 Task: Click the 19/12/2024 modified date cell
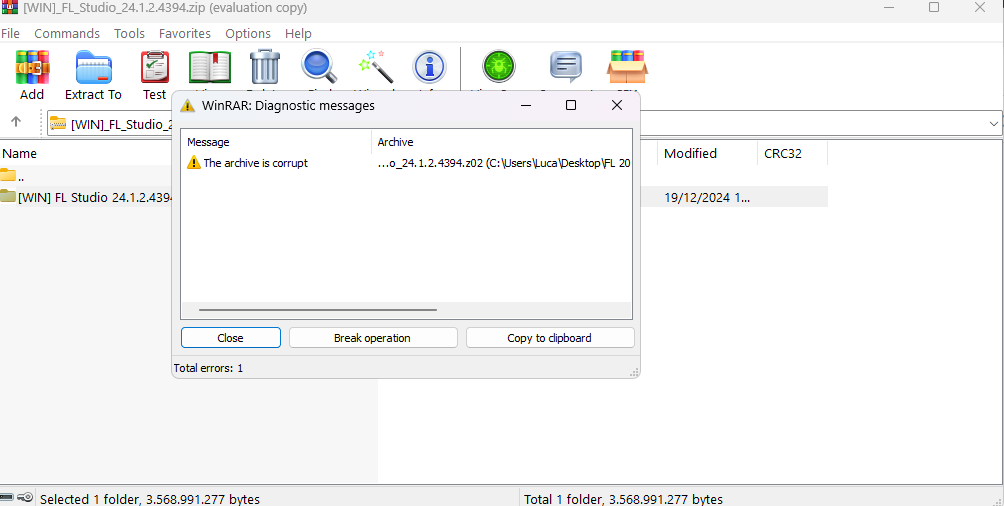(707, 197)
